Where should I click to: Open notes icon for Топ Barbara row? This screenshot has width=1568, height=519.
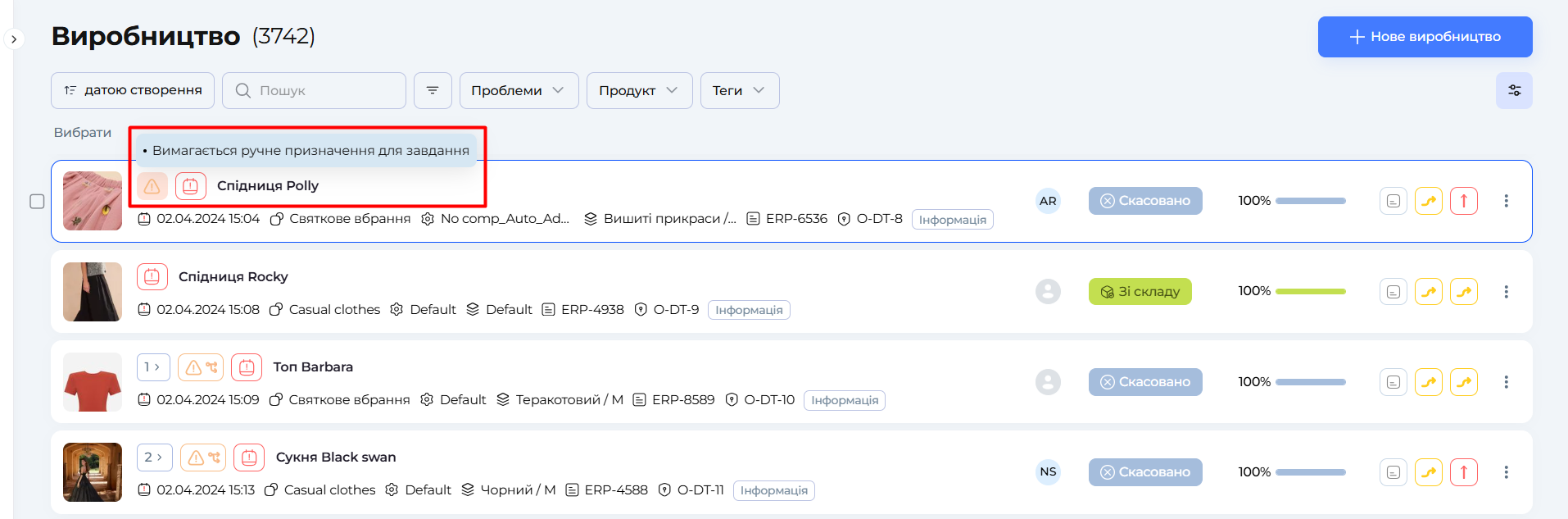point(1393,382)
